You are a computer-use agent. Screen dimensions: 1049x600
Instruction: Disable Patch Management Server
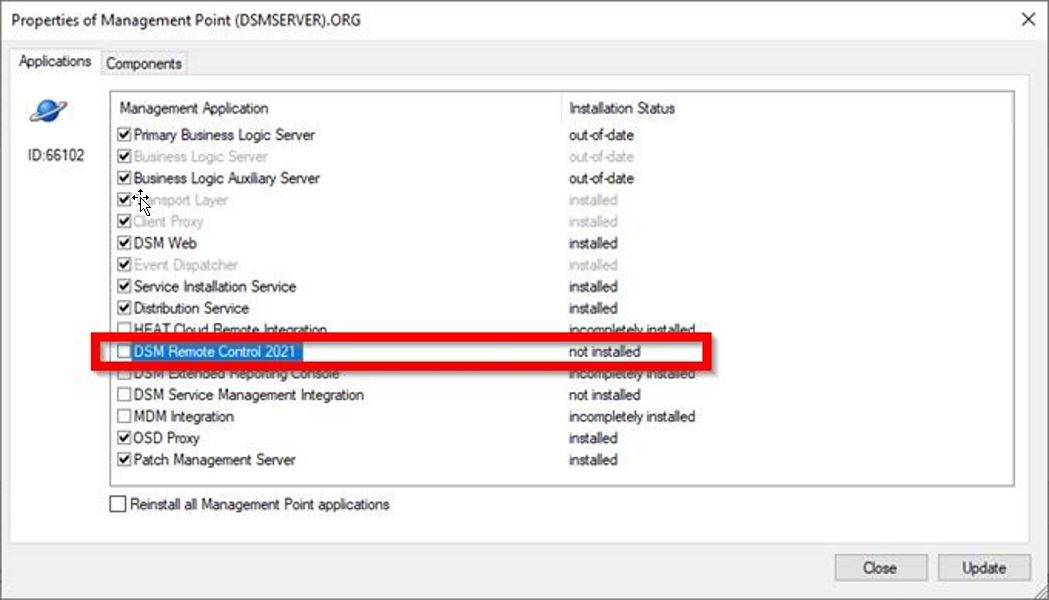coord(124,460)
